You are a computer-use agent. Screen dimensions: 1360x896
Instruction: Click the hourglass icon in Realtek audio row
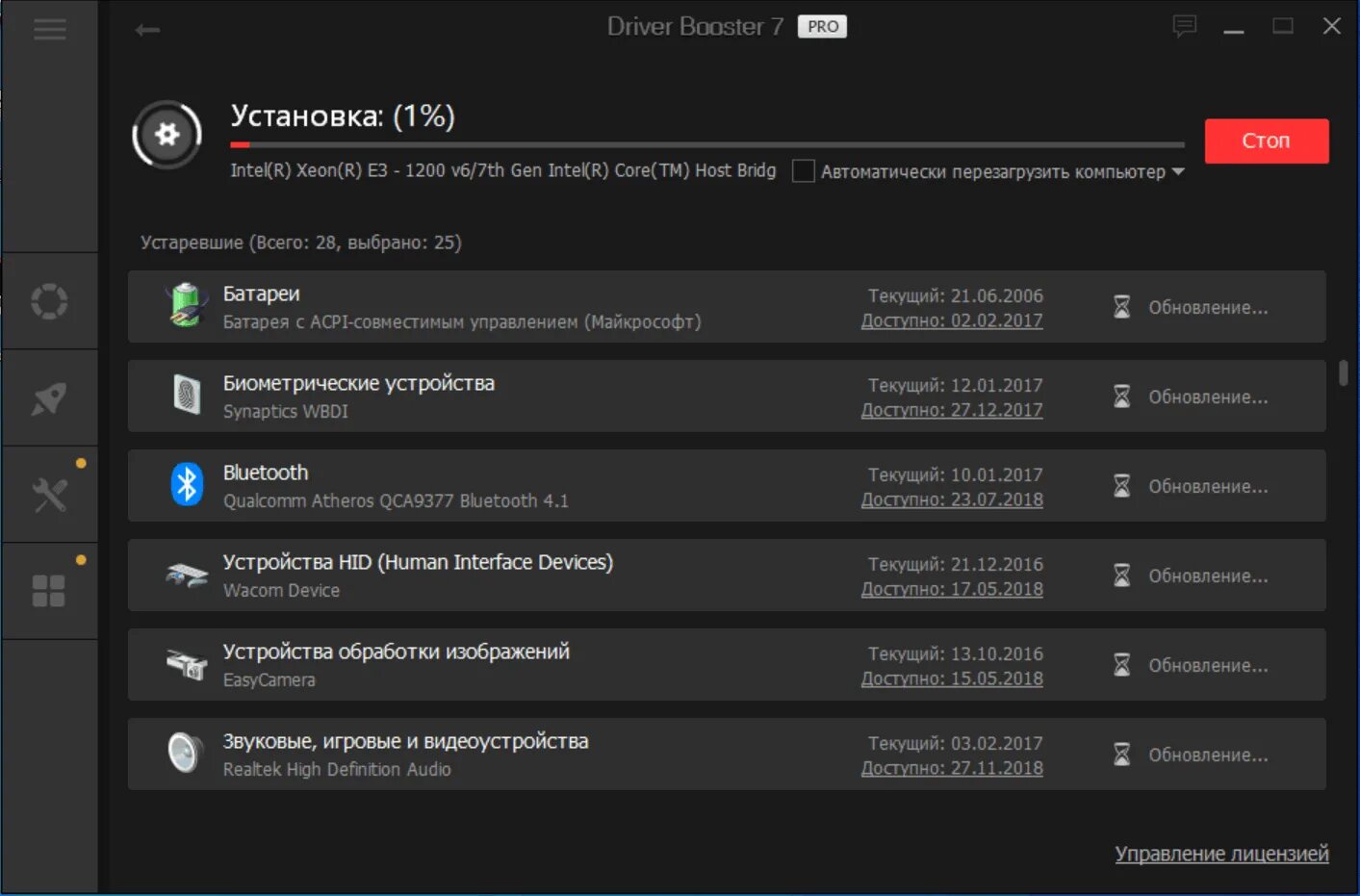[1122, 755]
